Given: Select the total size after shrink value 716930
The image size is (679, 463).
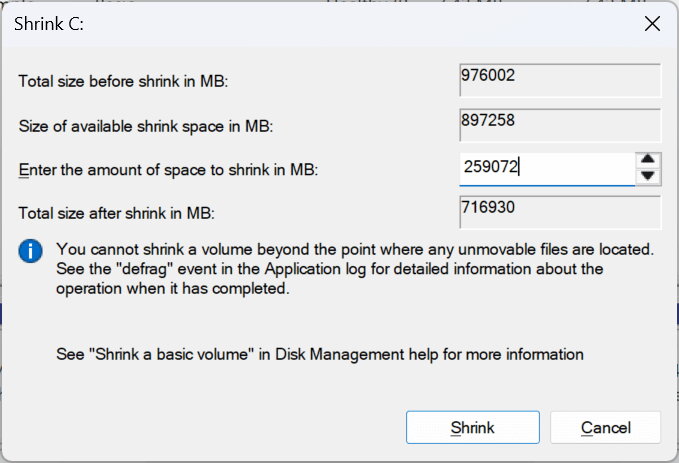Looking at the screenshot, I should (x=560, y=212).
